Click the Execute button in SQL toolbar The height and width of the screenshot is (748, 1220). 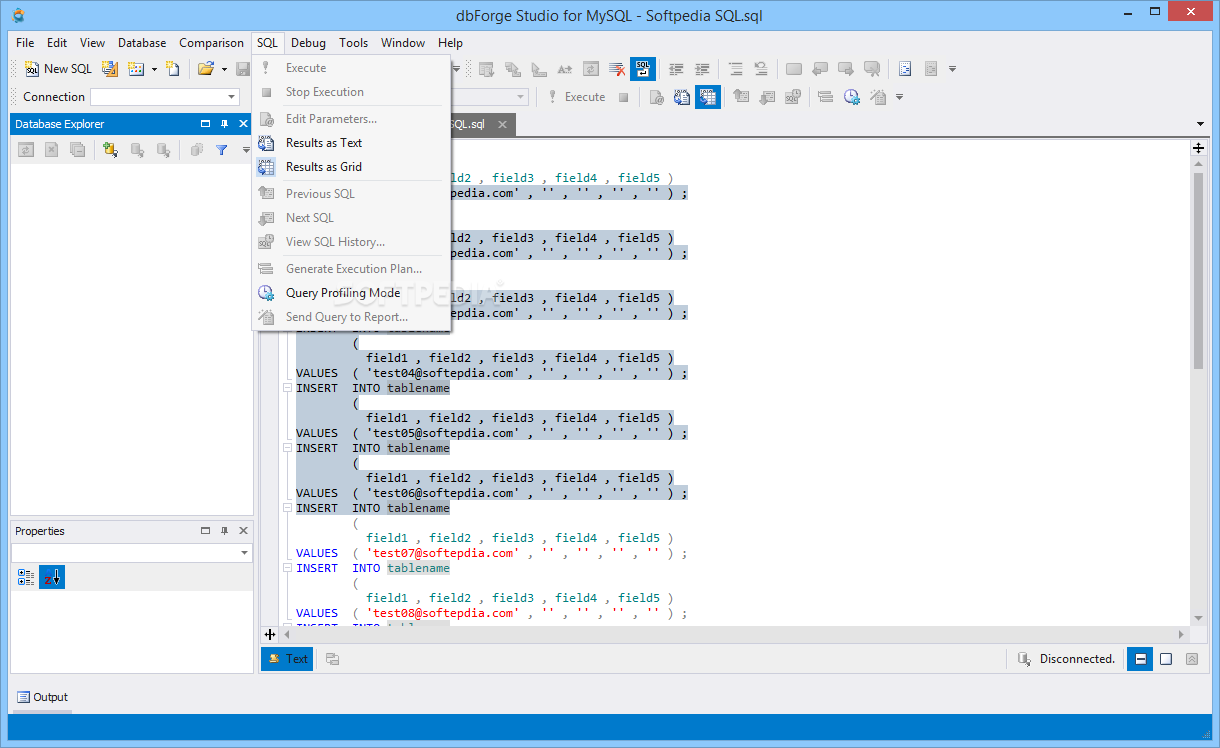[576, 97]
